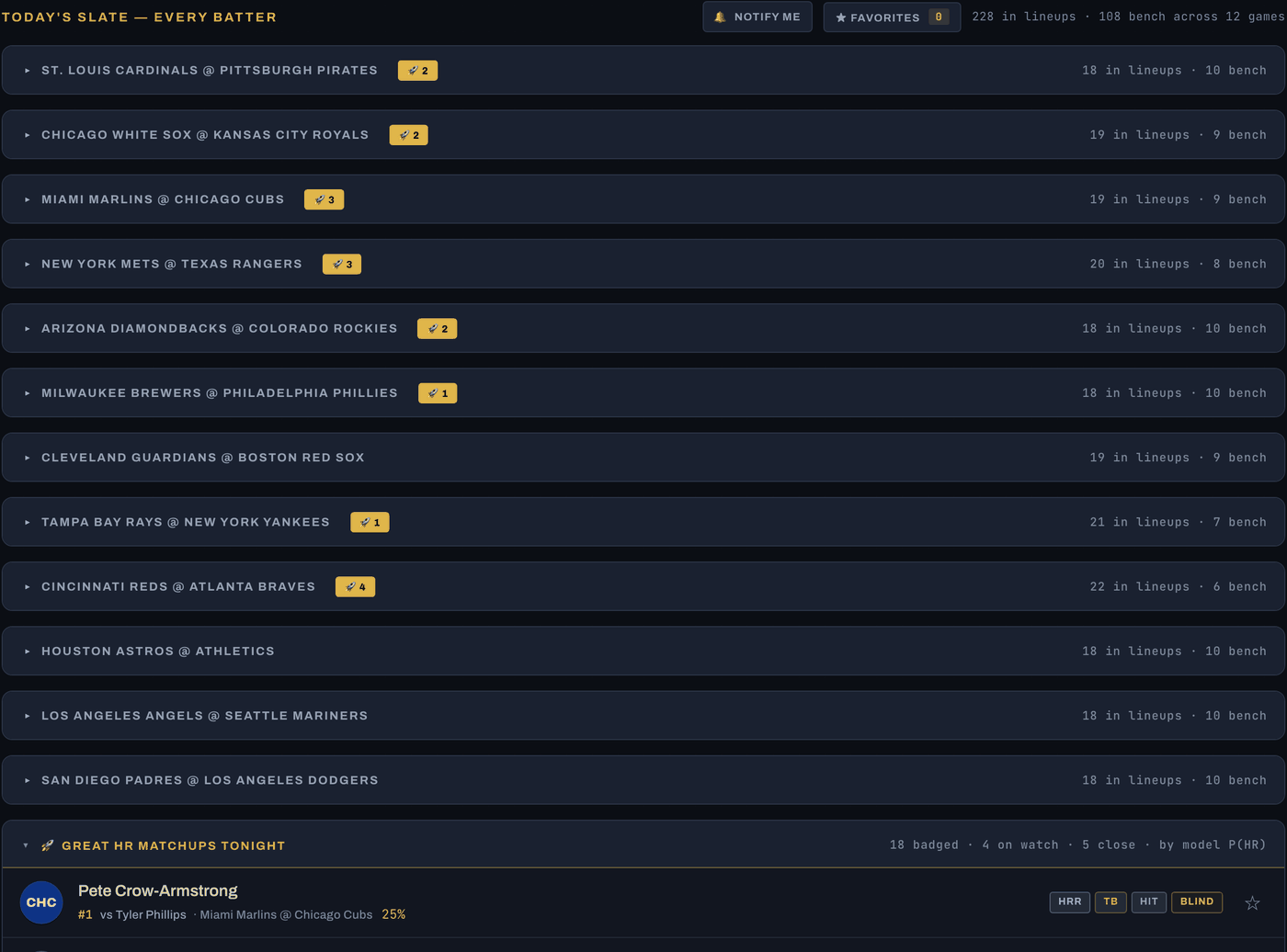Expand Houston Astros @ Athletics game

tap(643, 651)
